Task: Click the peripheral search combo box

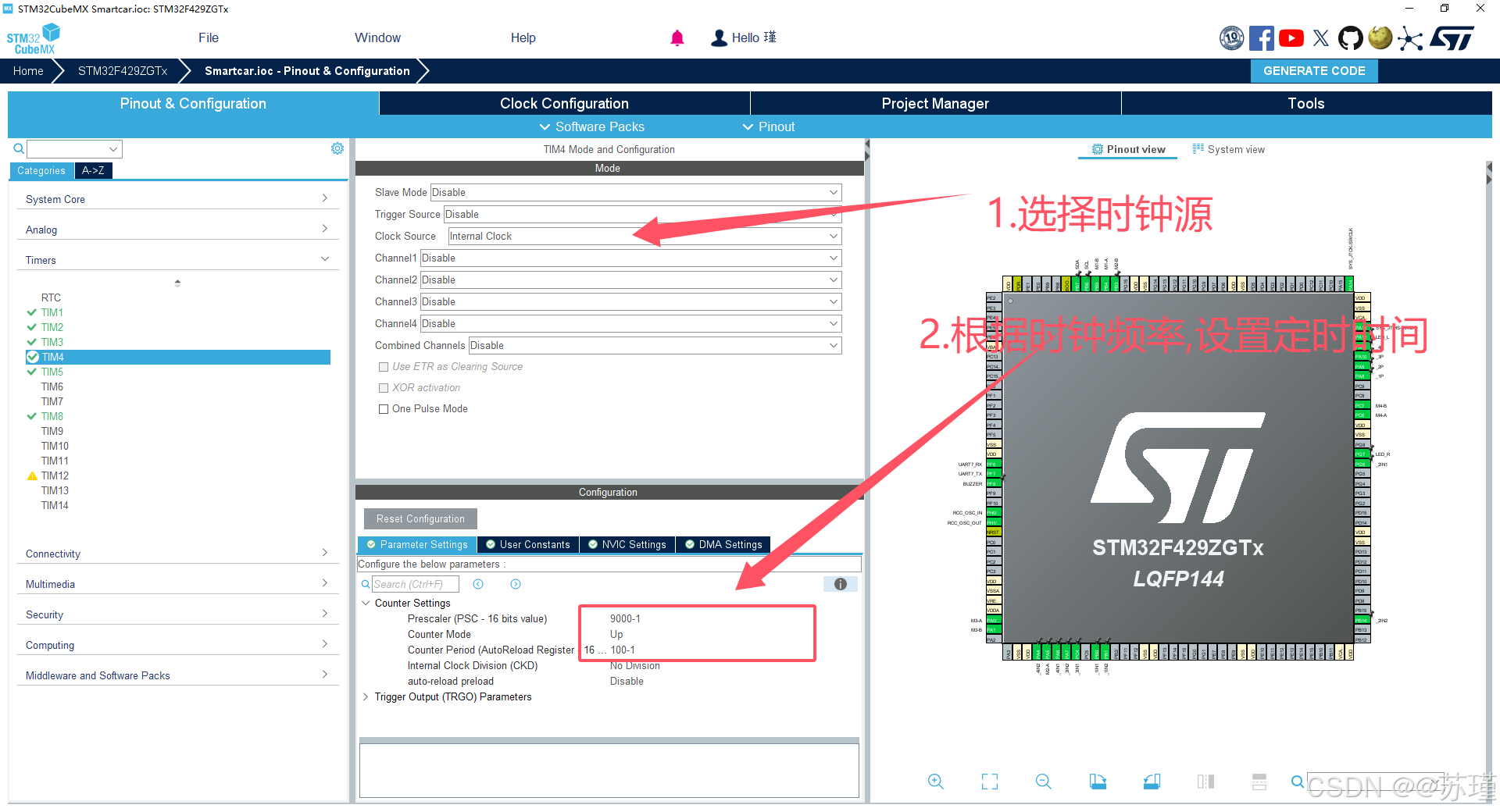Action: tap(74, 148)
